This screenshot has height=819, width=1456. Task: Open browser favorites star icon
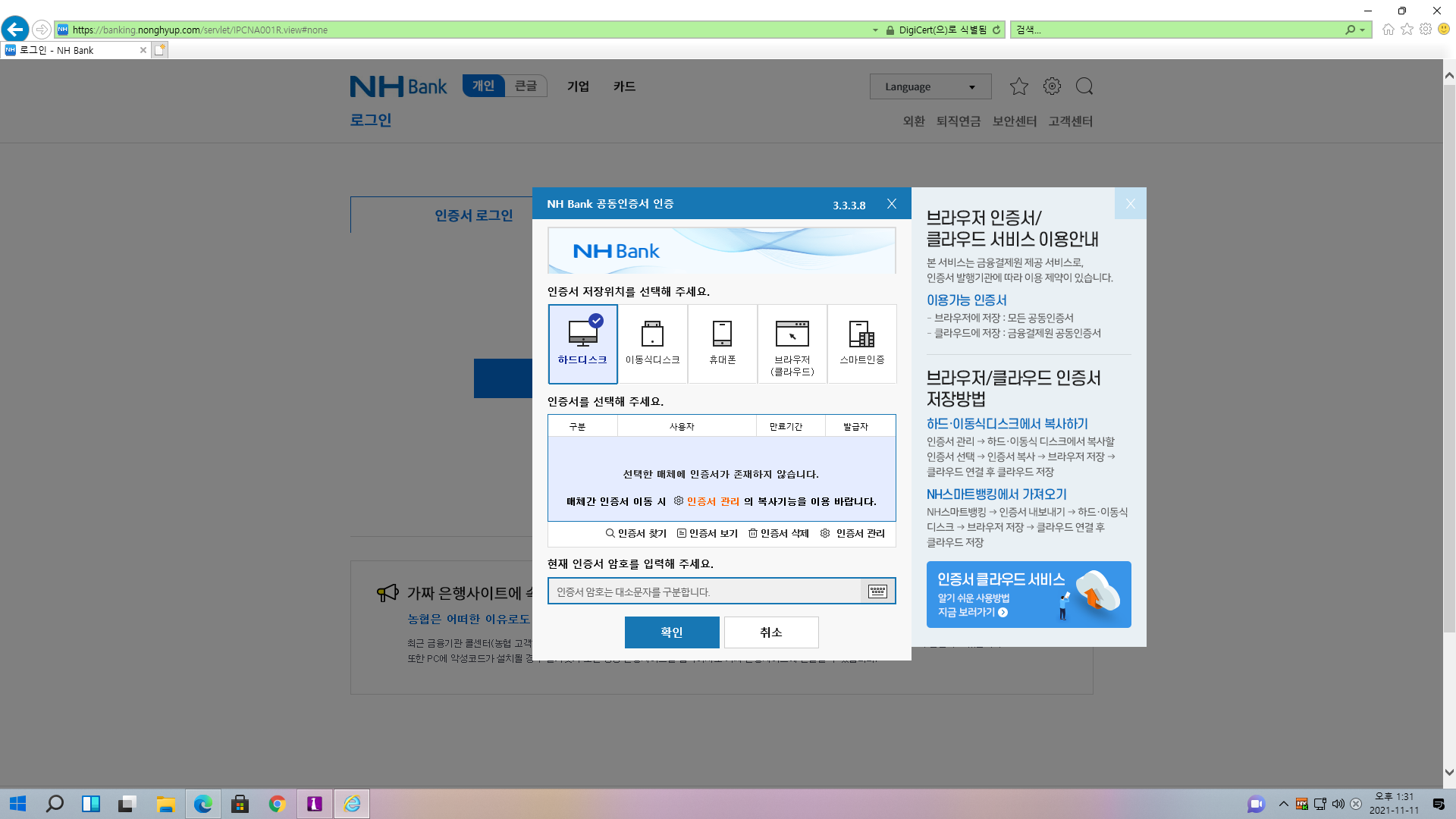1407,30
